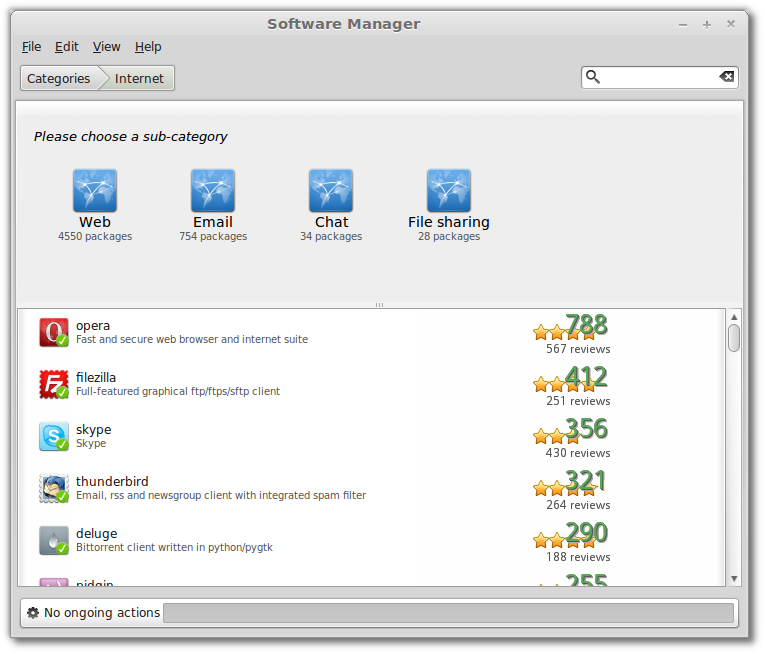Click the opera application icon

click(x=54, y=332)
